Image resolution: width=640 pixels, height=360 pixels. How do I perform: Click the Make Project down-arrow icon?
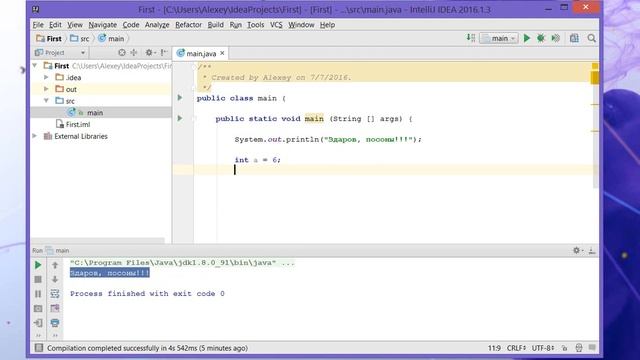point(471,38)
